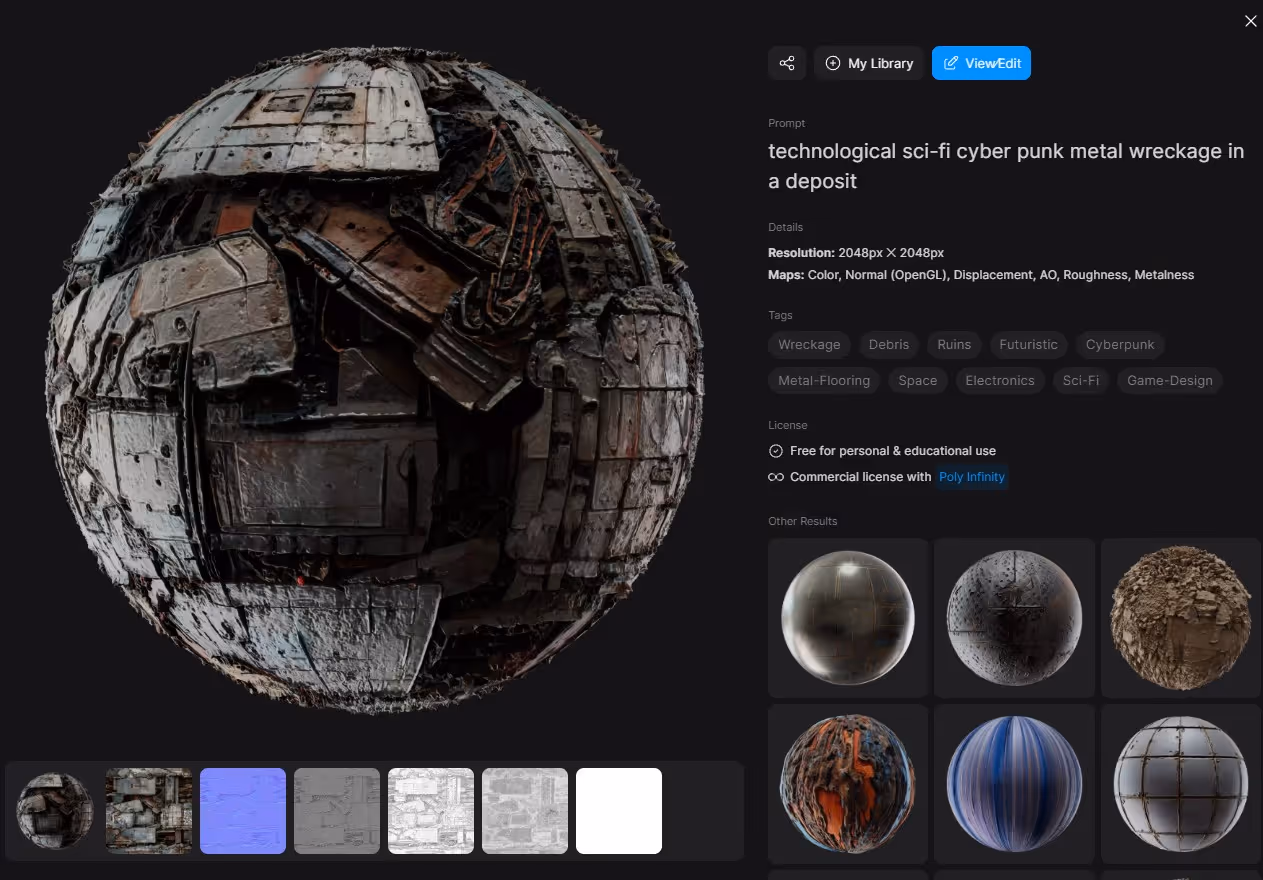Click the share material icon
This screenshot has width=1263, height=880.
click(787, 63)
